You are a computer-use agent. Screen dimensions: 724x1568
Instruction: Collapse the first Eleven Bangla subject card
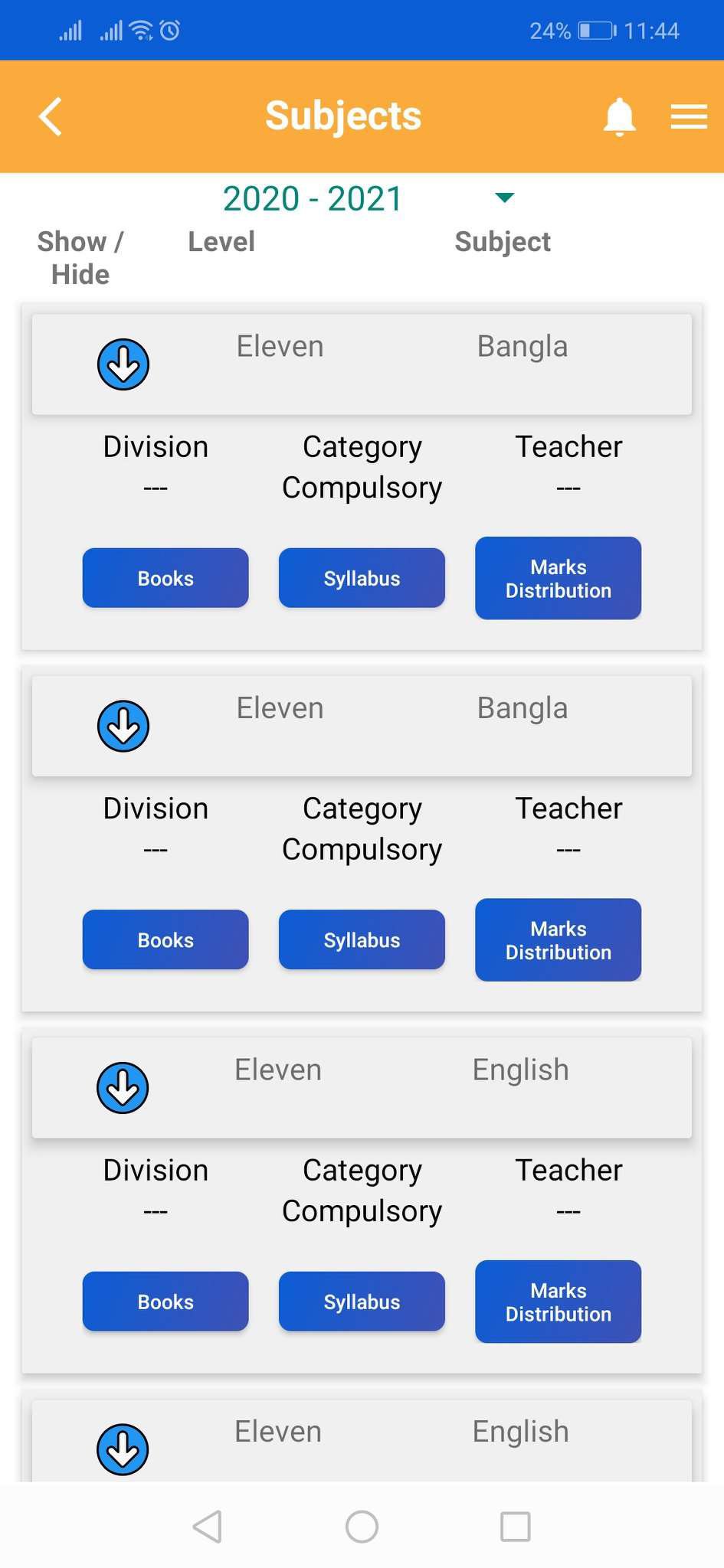pos(123,364)
